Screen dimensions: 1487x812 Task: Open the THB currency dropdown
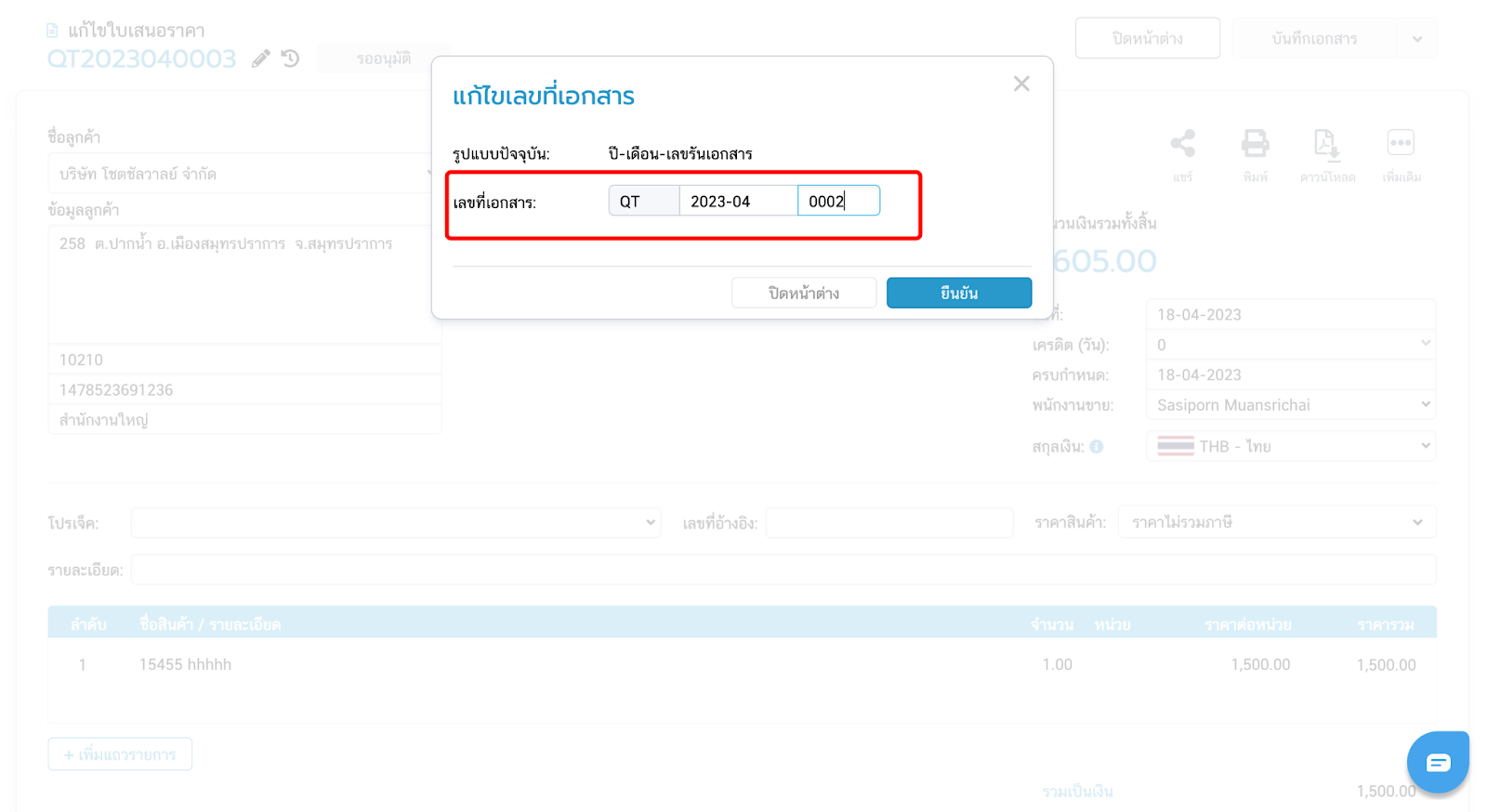[x=1290, y=447]
